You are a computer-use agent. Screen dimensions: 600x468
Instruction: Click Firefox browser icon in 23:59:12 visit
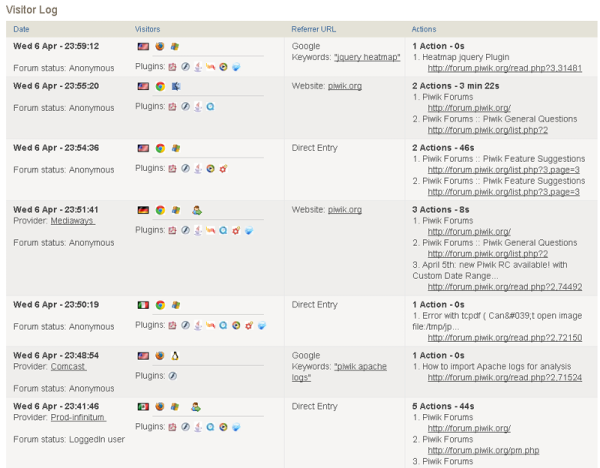[x=159, y=46]
